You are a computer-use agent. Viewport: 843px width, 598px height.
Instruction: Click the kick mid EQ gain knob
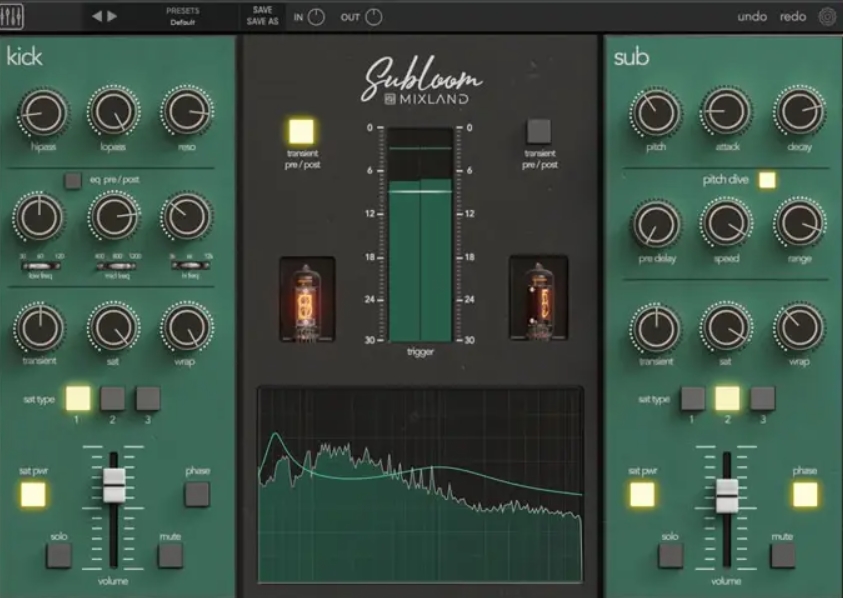click(113, 216)
